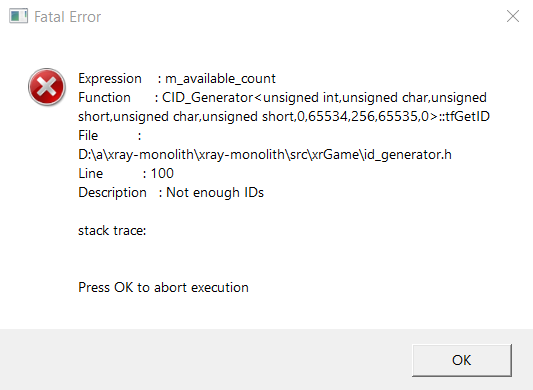Click the unsigned short template parameters line
The height and width of the screenshot is (390, 533).
(x=284, y=117)
